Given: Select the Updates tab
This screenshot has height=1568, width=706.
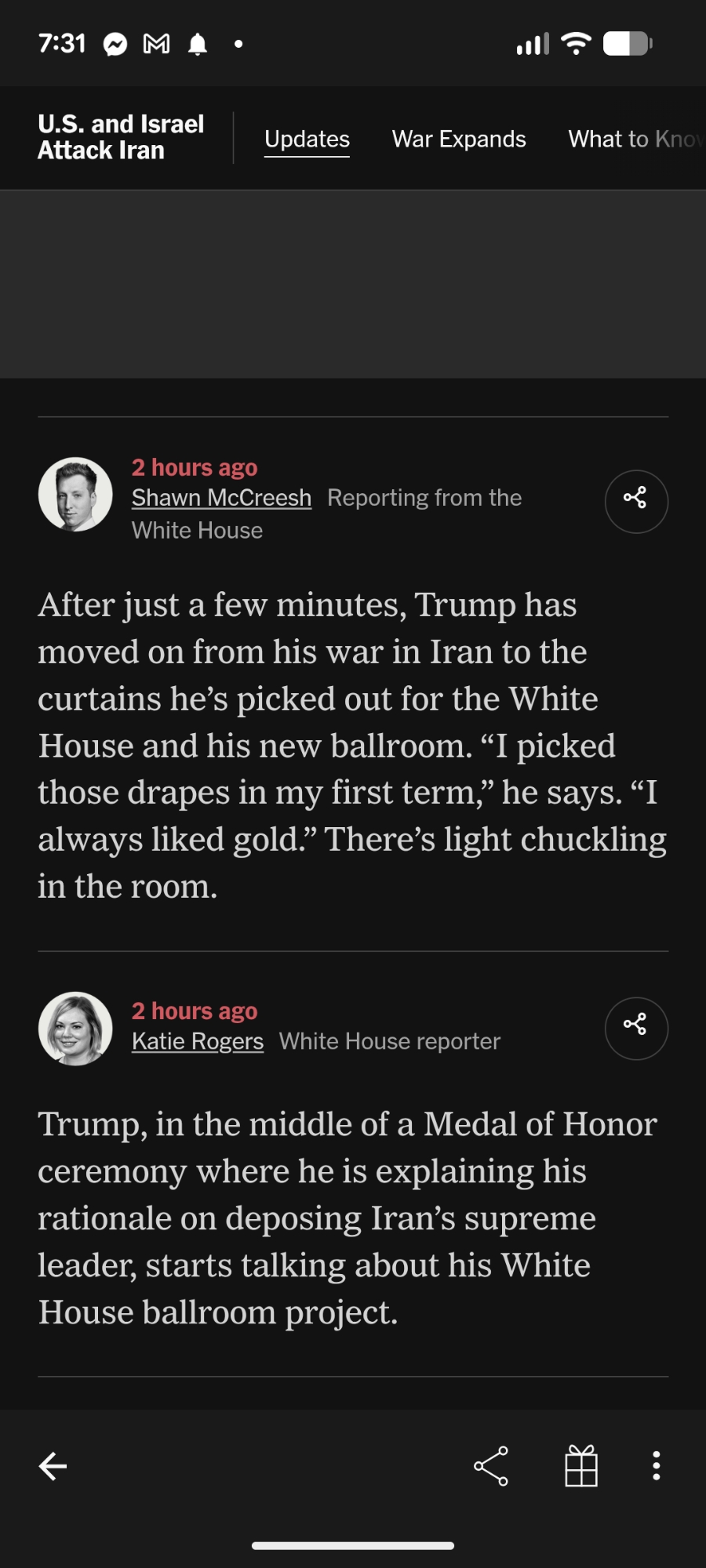Looking at the screenshot, I should tap(307, 139).
